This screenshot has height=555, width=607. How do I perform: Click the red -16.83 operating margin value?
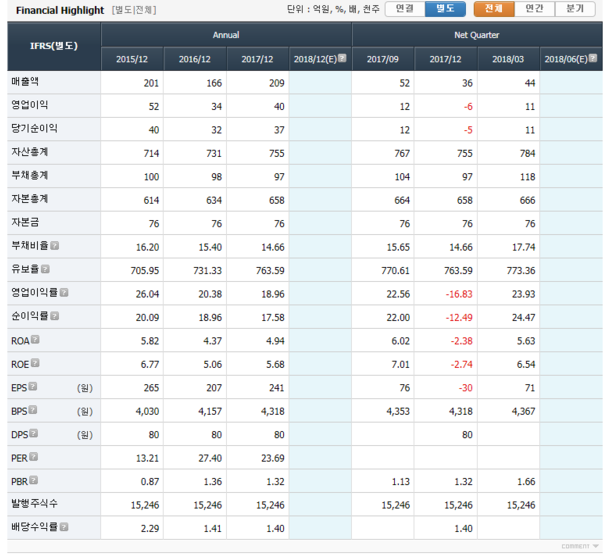coord(459,294)
